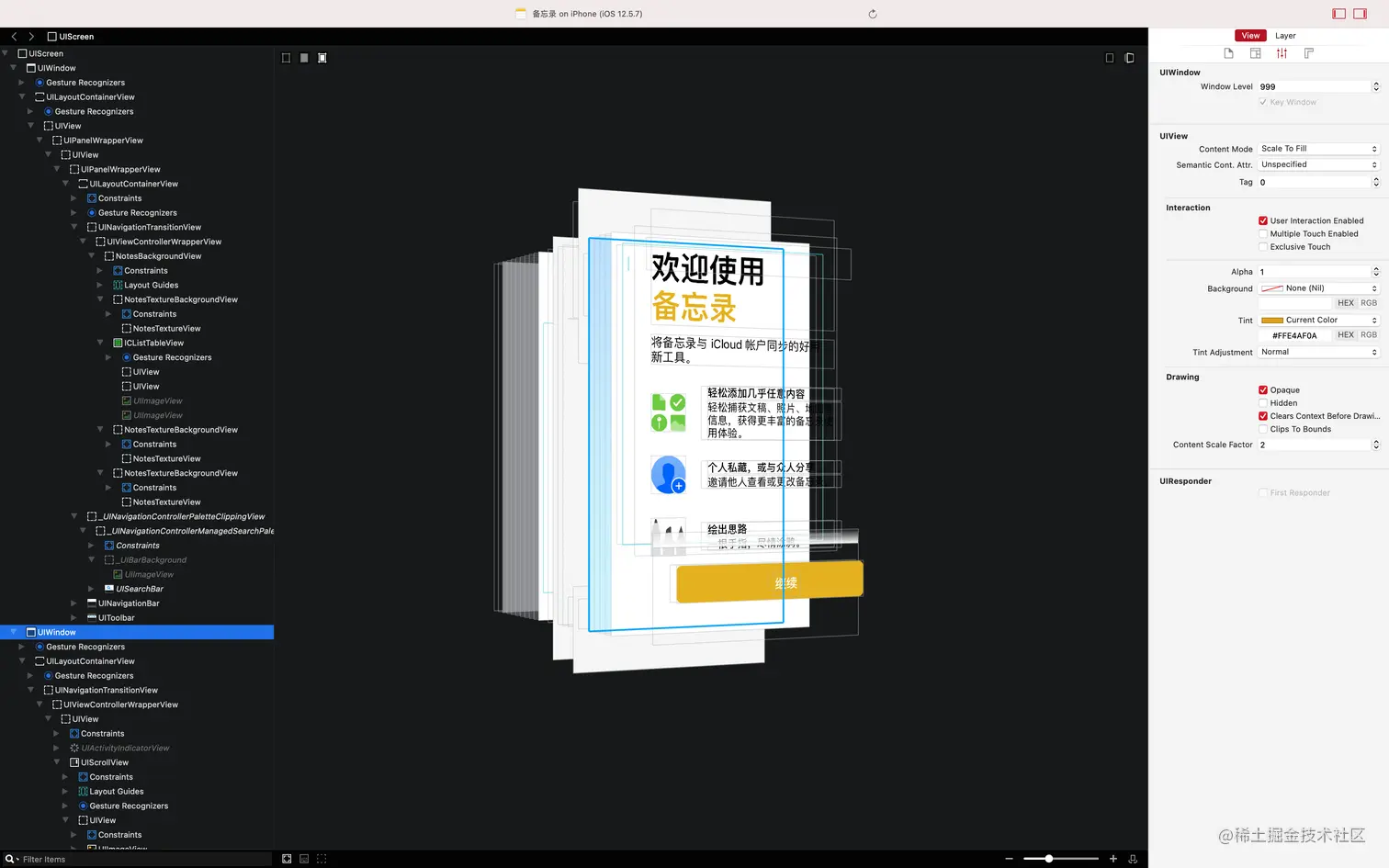The image size is (1389, 868).
Task: Expand the UISearchBar tree node
Action: point(91,589)
